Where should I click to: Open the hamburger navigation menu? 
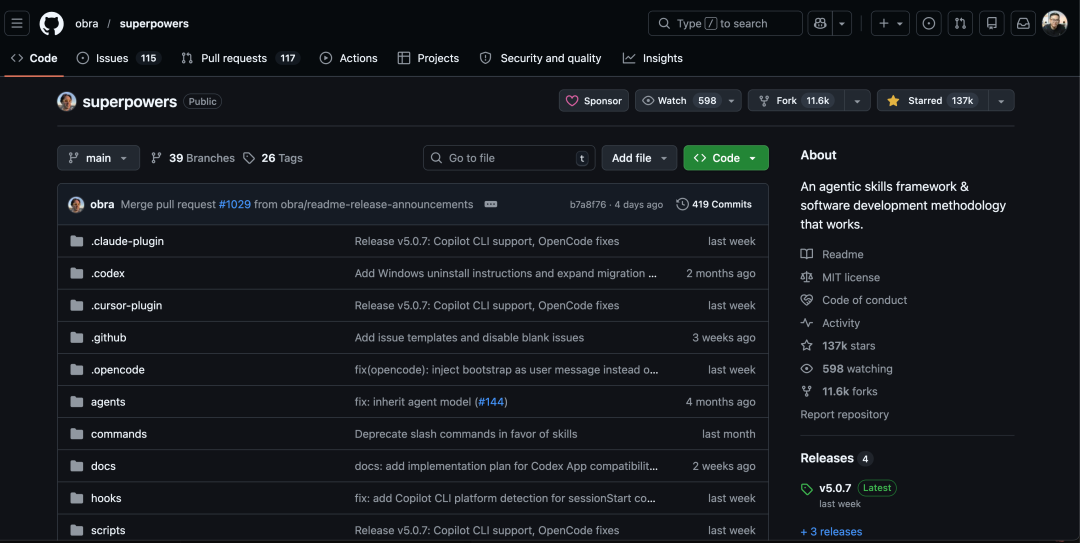[x=17, y=23]
